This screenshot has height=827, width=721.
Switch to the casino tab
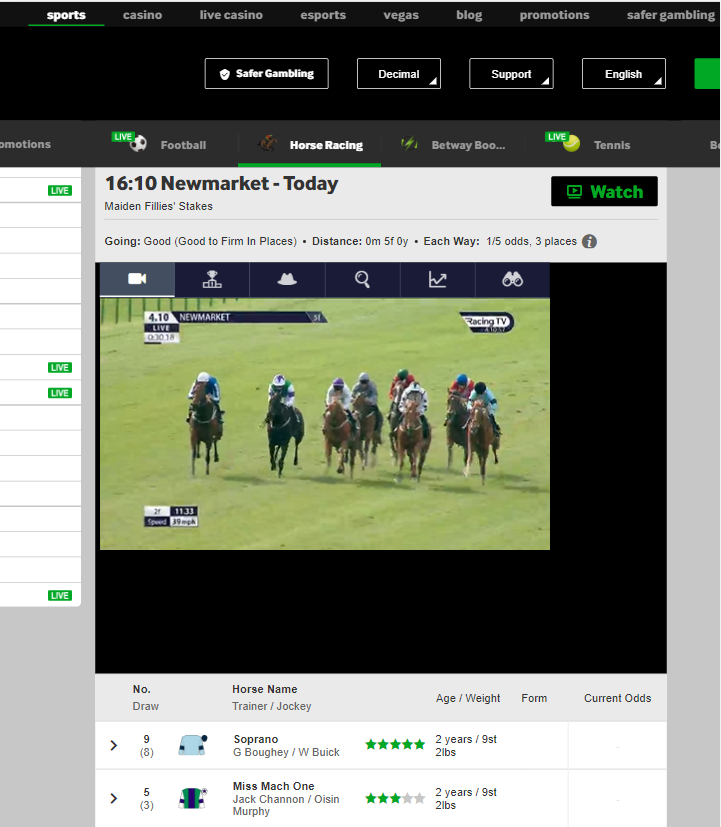pyautogui.click(x=142, y=15)
